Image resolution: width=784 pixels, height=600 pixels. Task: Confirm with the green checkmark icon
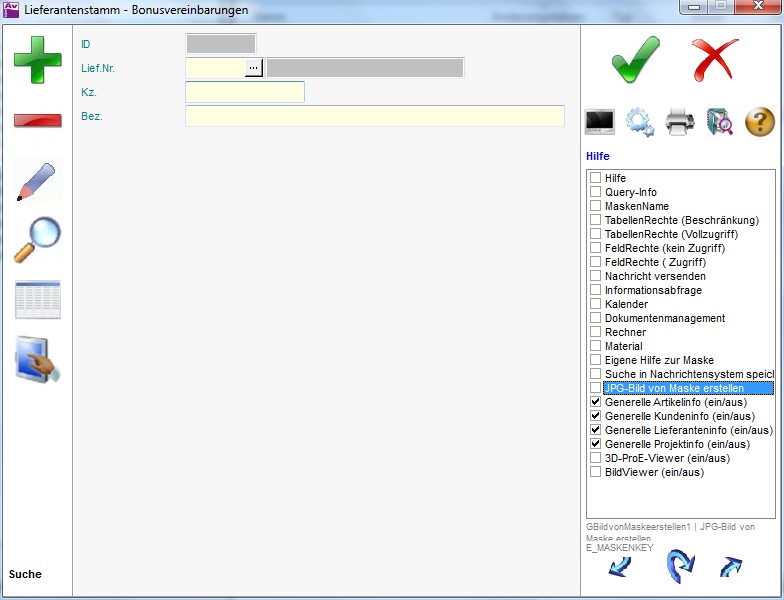click(x=636, y=59)
